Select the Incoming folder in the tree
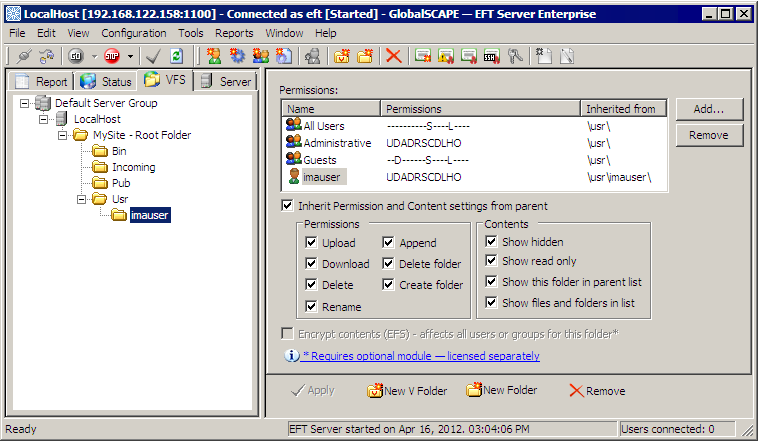Viewport: 758px width, 442px height. click(x=133, y=167)
